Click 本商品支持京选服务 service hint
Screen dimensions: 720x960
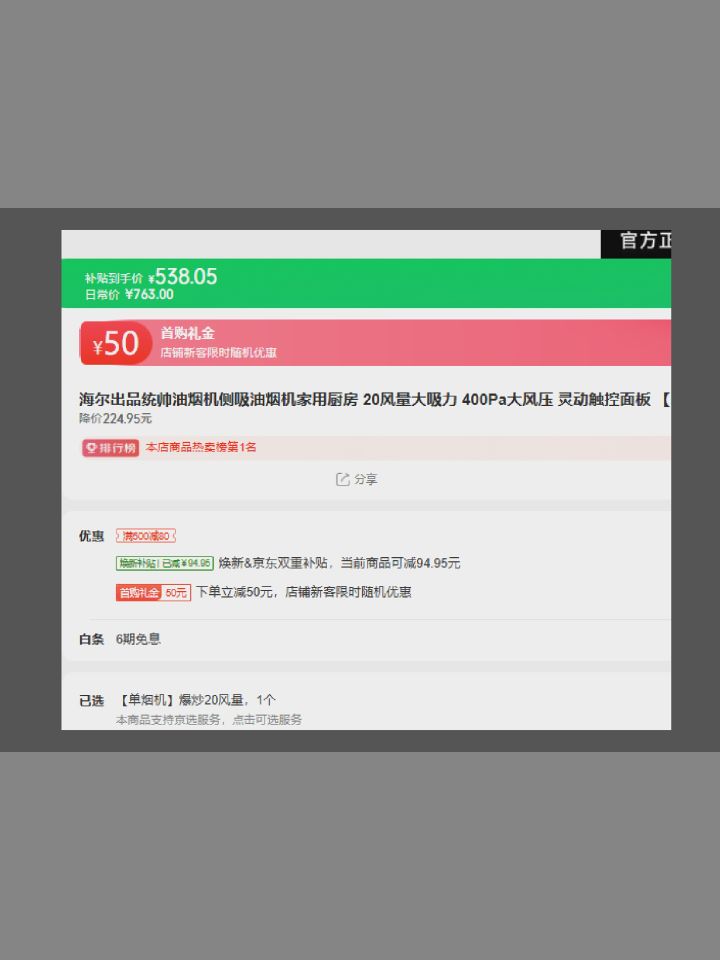pos(209,720)
